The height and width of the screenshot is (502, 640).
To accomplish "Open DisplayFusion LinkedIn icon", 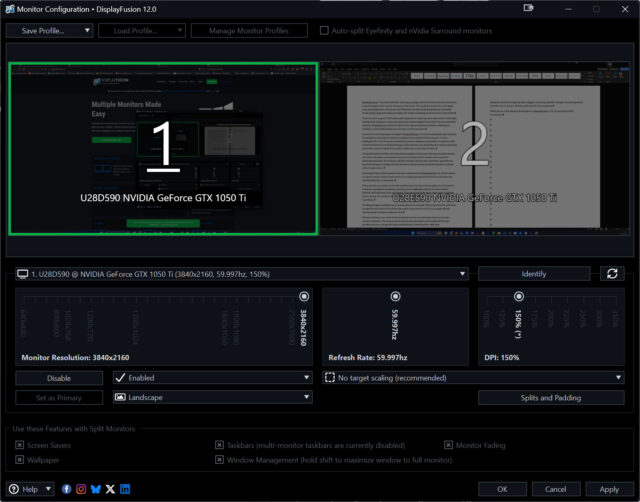I will 125,489.
